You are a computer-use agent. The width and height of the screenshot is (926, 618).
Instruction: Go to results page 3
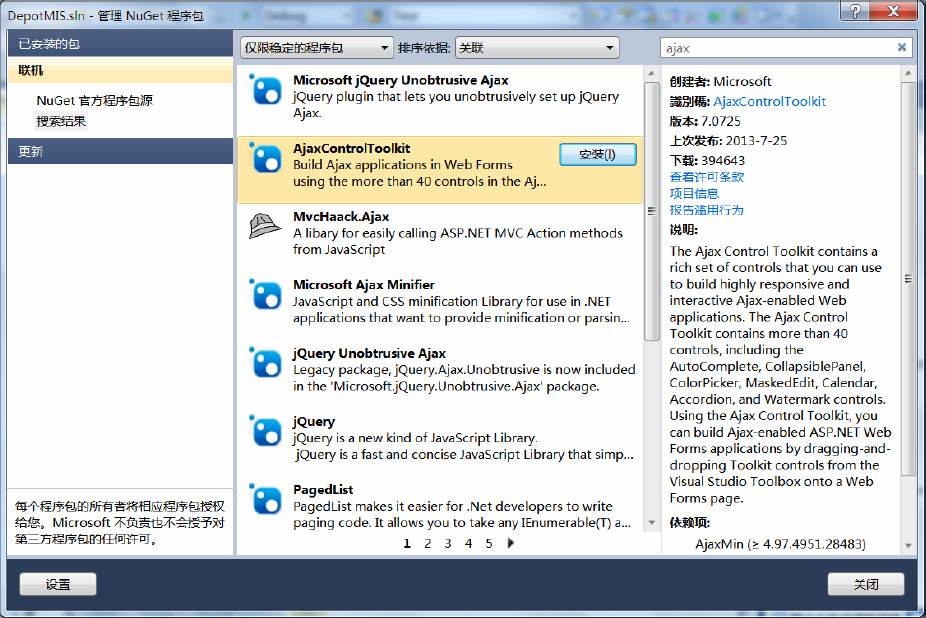tap(448, 543)
